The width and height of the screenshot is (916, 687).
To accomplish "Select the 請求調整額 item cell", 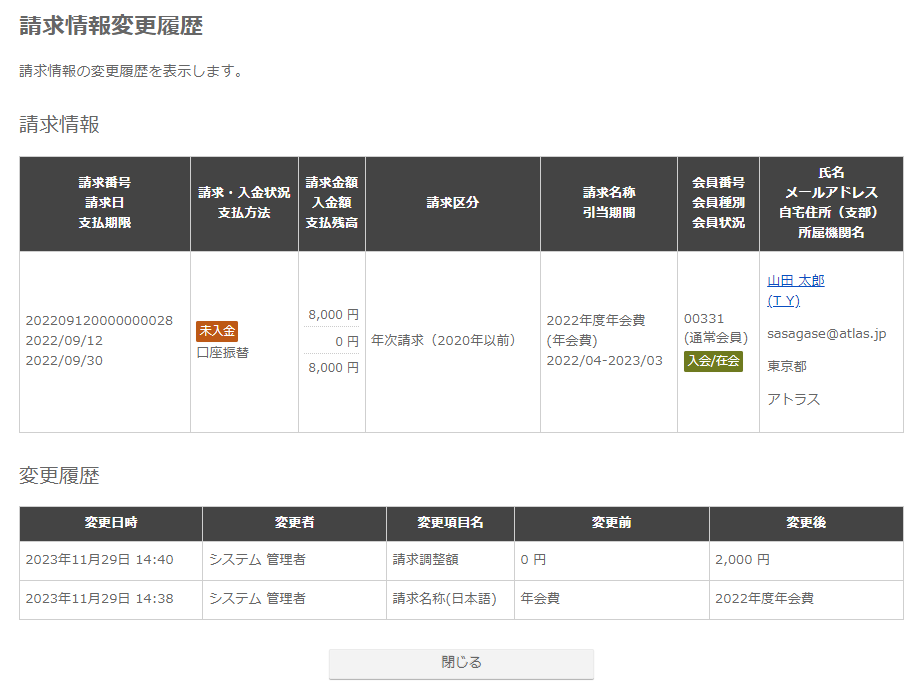I will click(450, 560).
